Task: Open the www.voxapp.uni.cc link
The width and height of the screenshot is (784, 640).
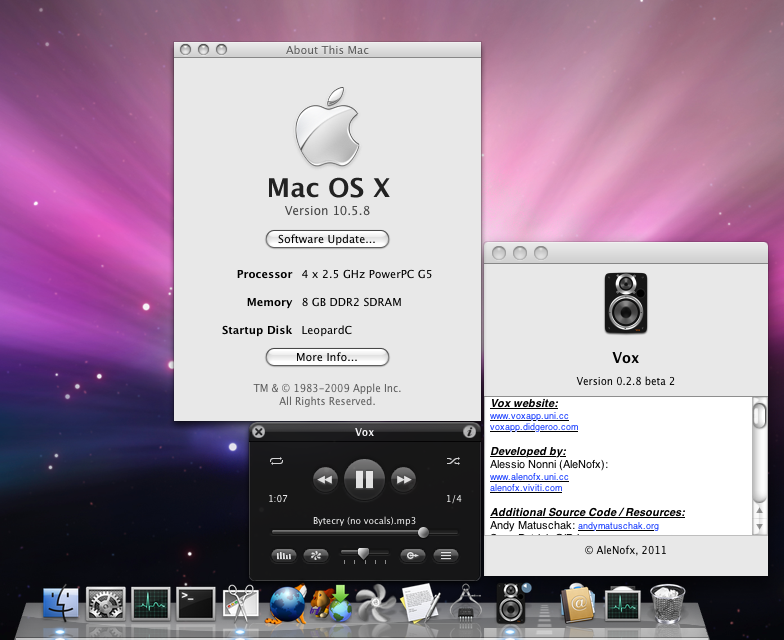Action: coord(529,415)
